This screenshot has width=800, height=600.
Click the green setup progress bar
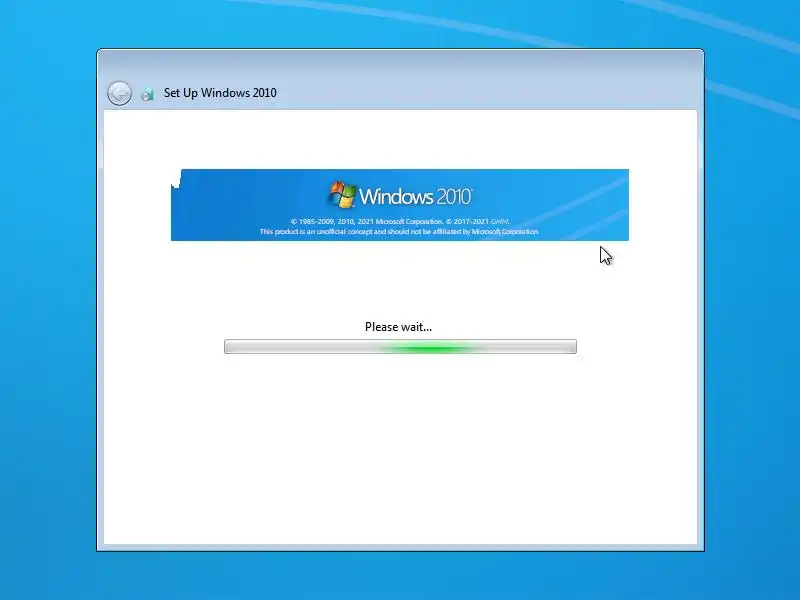pyautogui.click(x=401, y=347)
